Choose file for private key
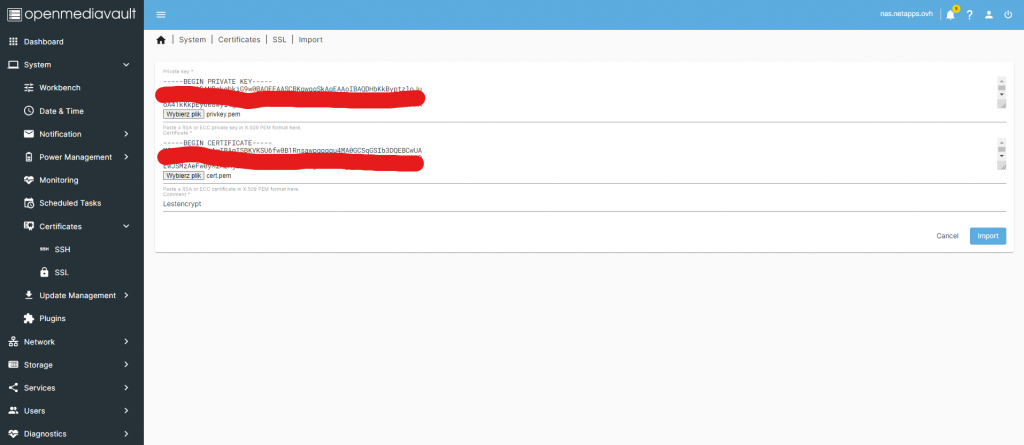The width and height of the screenshot is (1024, 445). pos(183,115)
